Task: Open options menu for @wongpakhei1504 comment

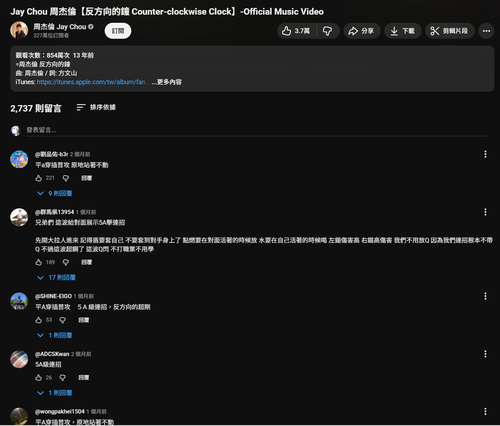Action: [485, 411]
